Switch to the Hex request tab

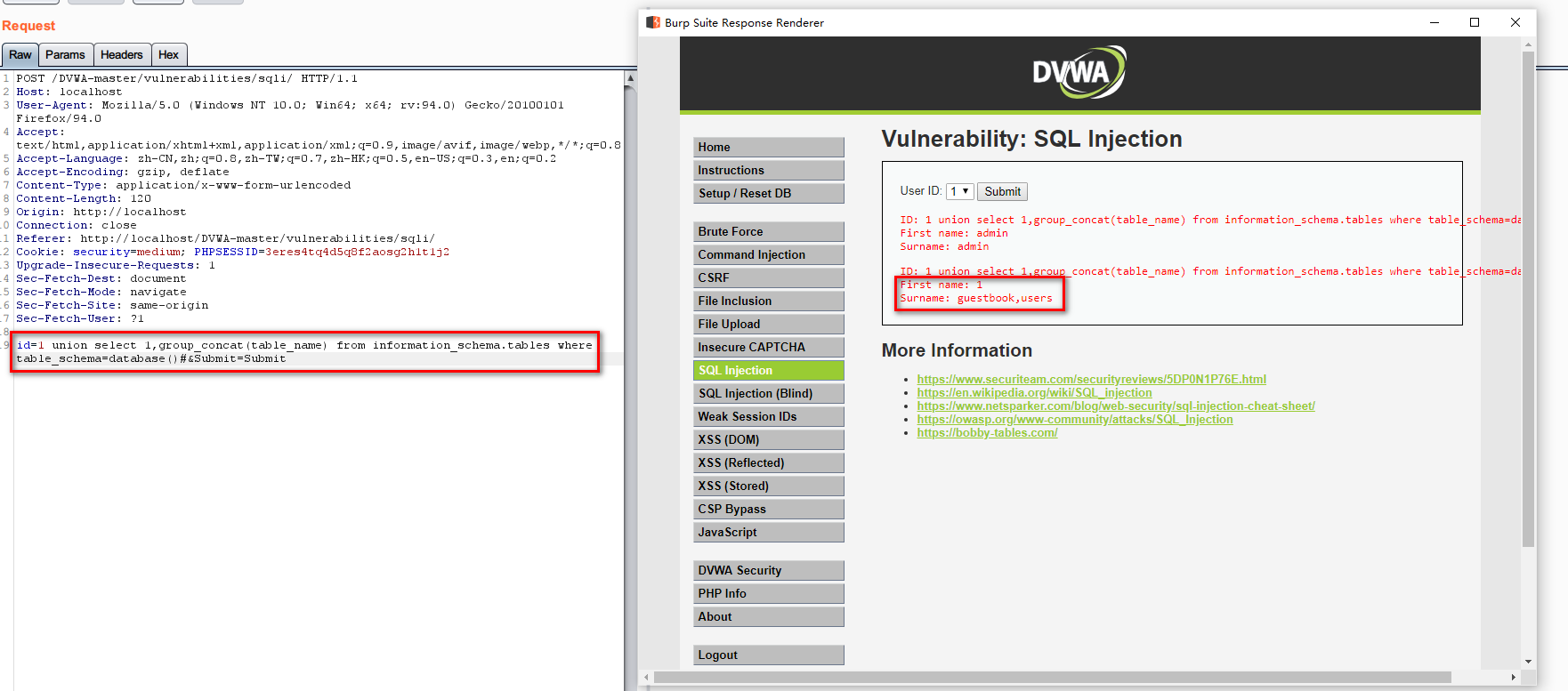pos(168,55)
